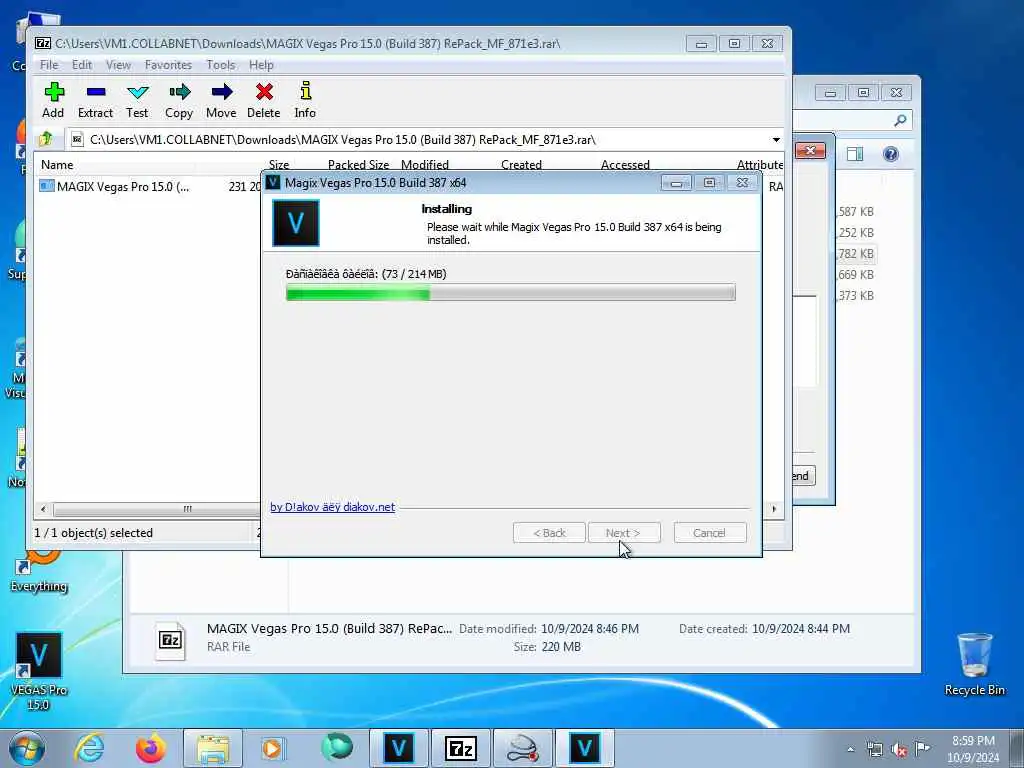Click the installer's Cancel button
Image resolution: width=1024 pixels, height=768 pixels.
(710, 533)
